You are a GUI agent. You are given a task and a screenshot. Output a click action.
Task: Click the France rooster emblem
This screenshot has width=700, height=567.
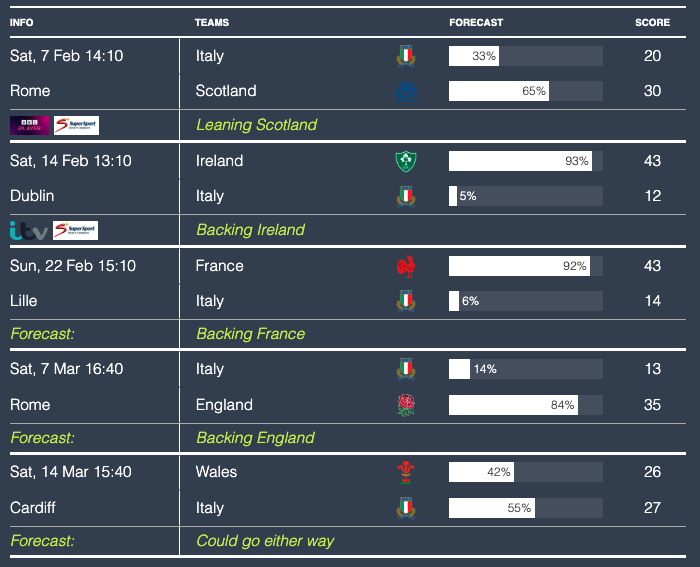coord(406,266)
